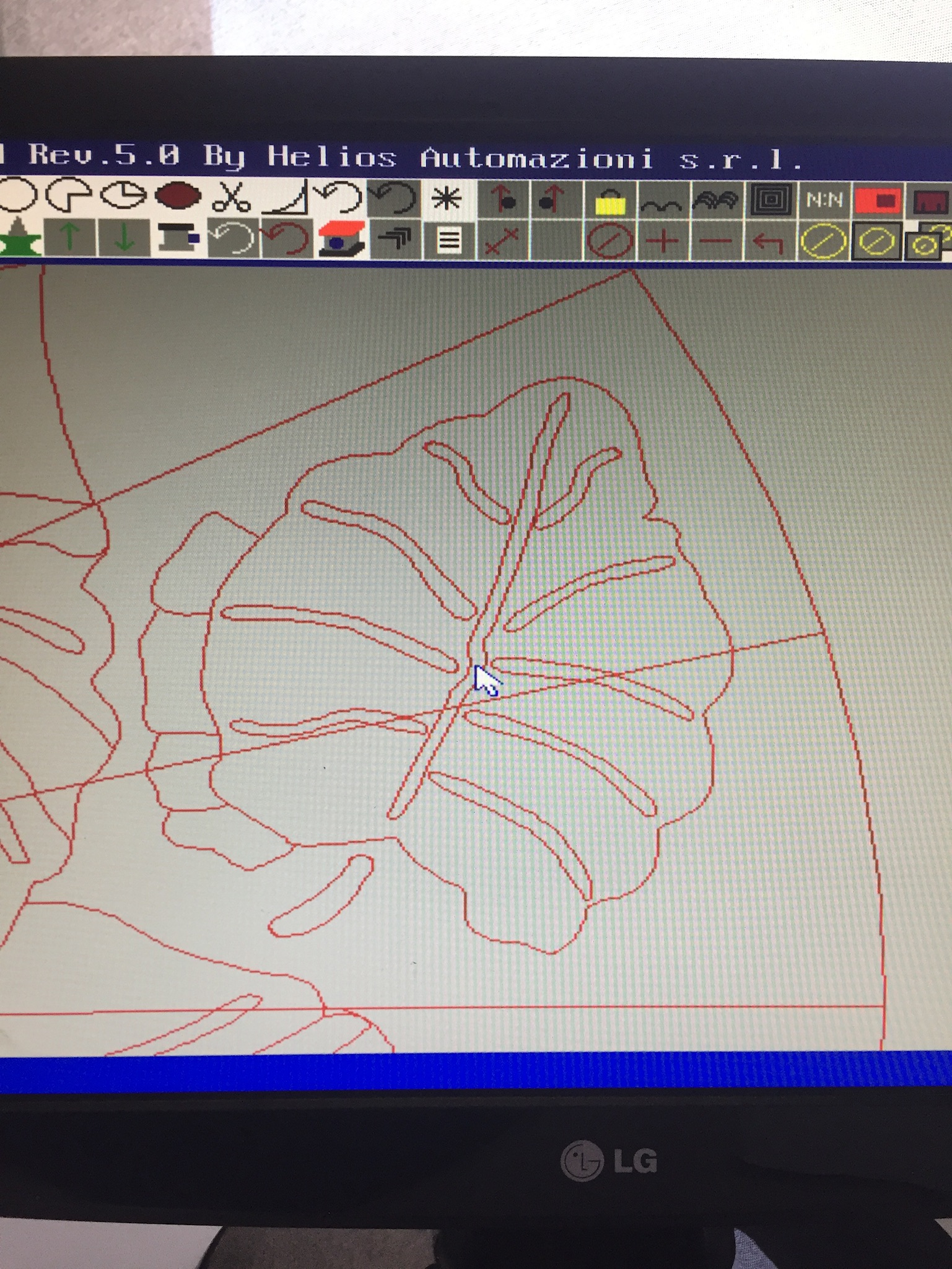
Task: Select the pie-shaped arc tool icon
Action: (70, 196)
